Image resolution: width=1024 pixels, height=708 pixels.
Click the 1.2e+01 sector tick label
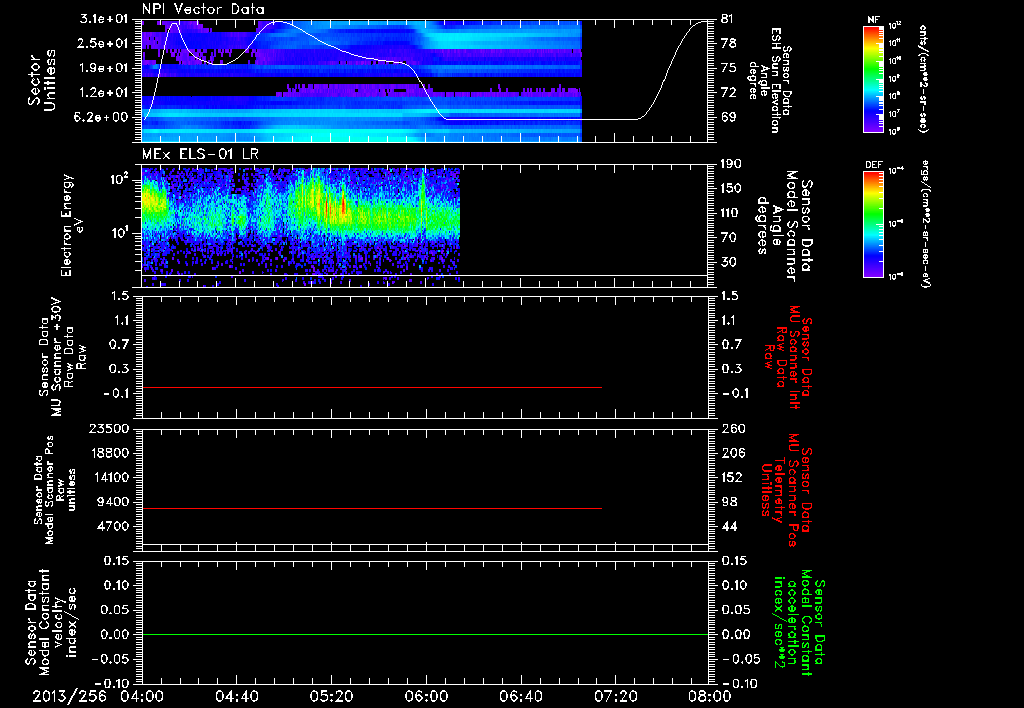106,93
